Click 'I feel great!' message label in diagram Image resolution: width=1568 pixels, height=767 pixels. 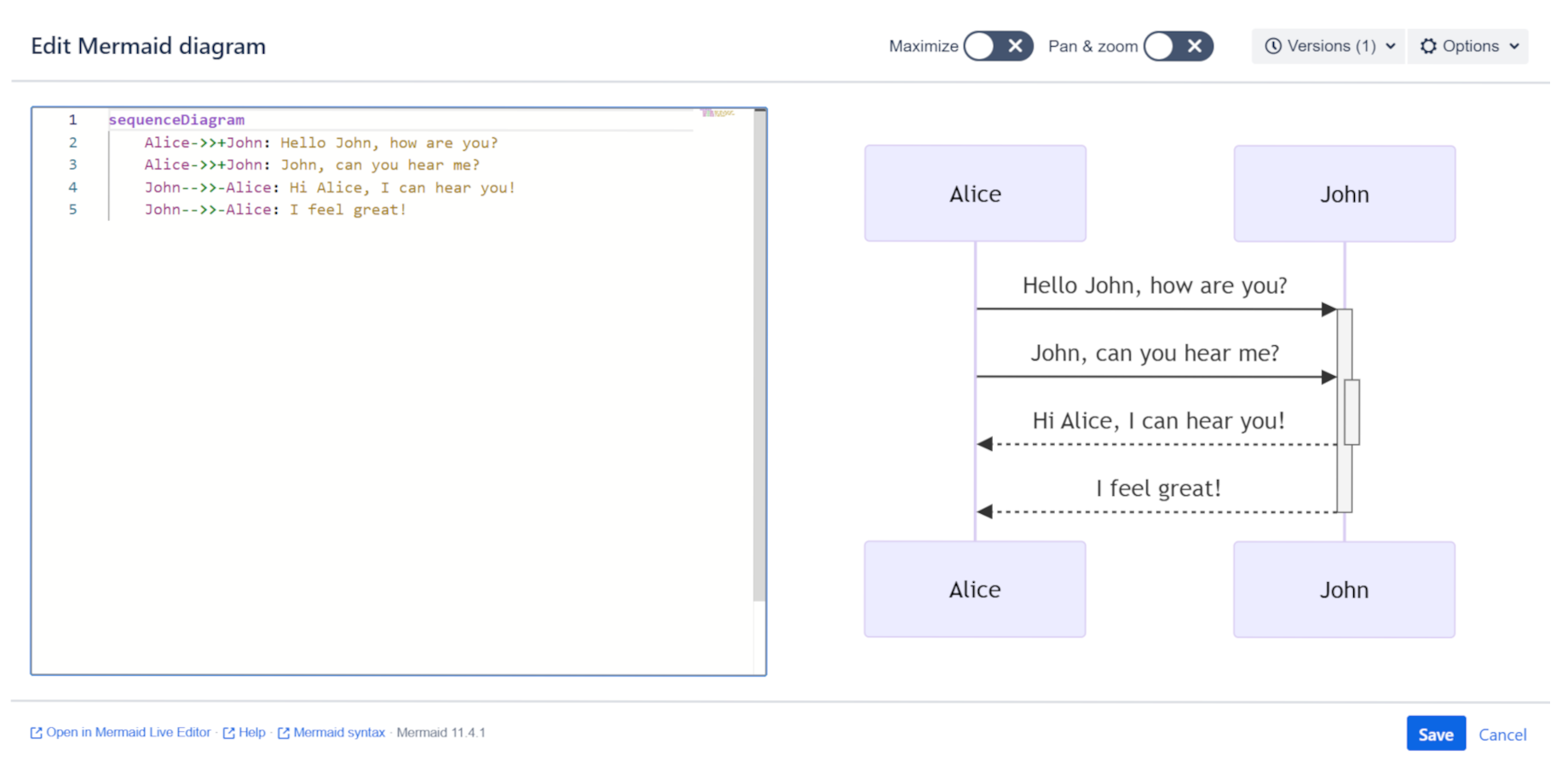coord(1158,488)
